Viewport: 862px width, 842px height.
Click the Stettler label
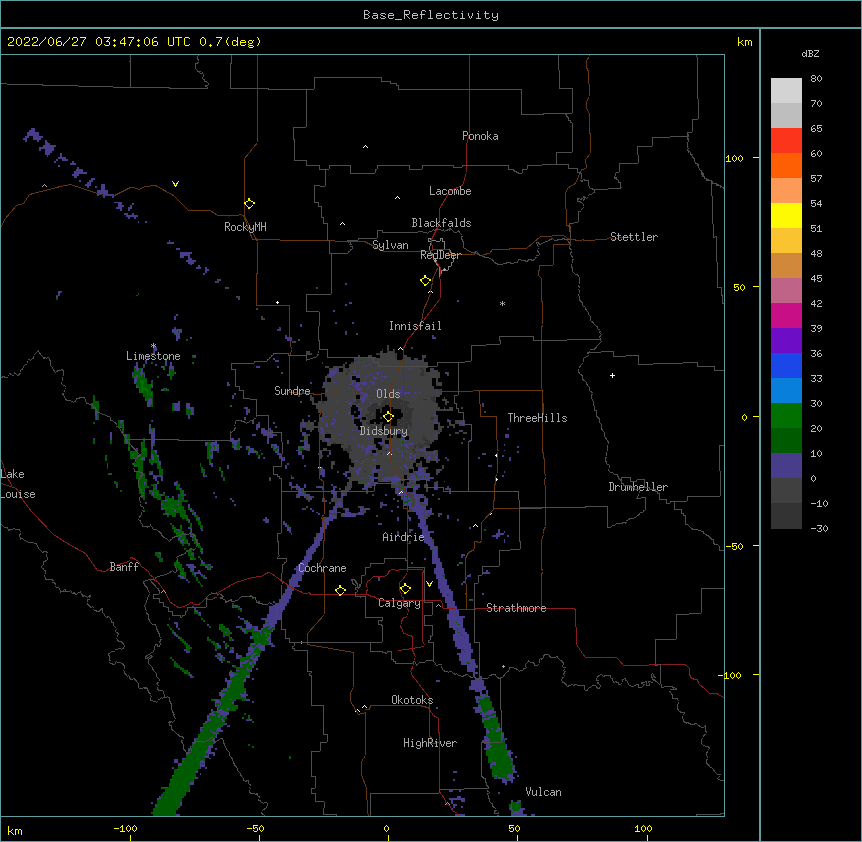(634, 237)
